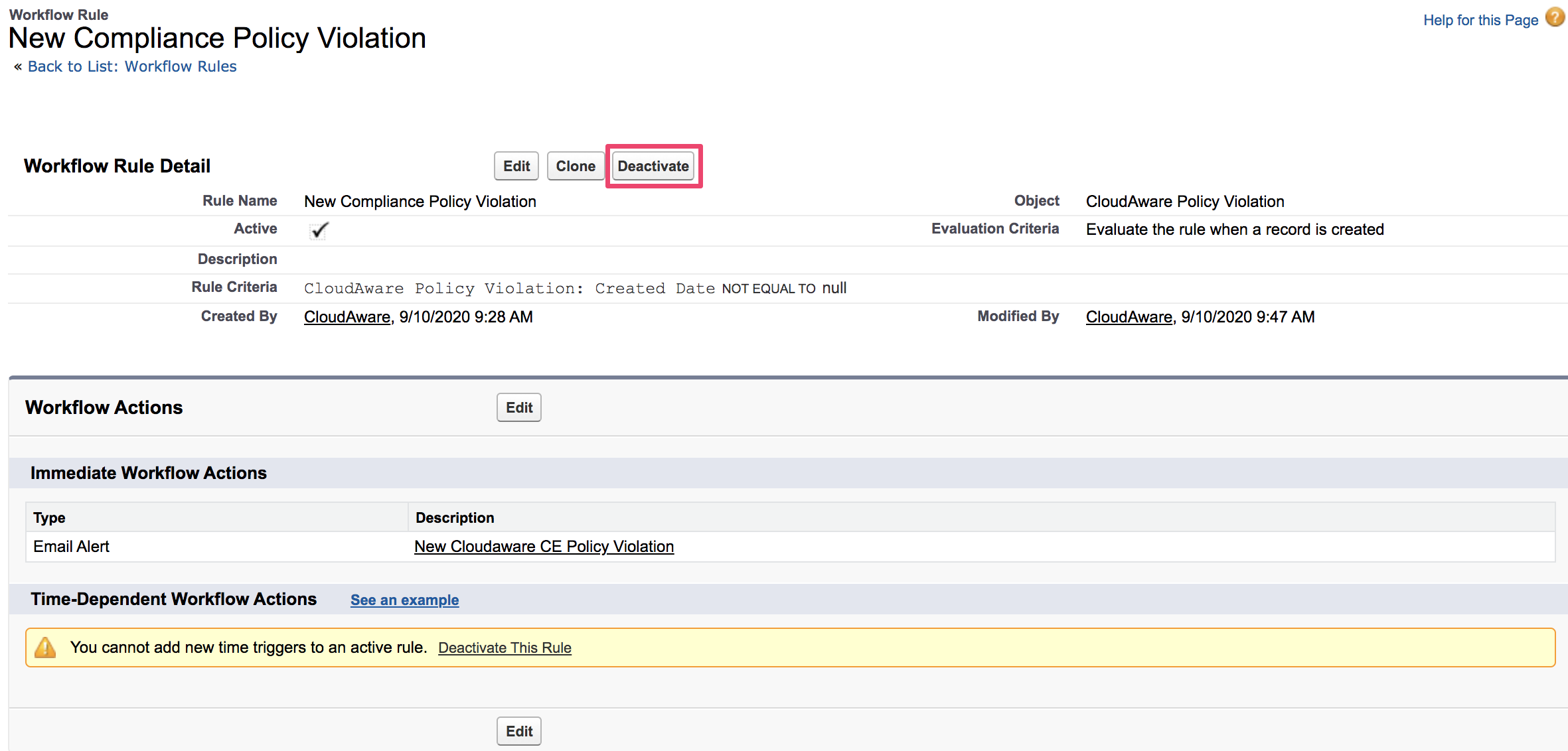The height and width of the screenshot is (751, 1568).
Task: Click the Description column header in actions table
Action: click(x=455, y=517)
